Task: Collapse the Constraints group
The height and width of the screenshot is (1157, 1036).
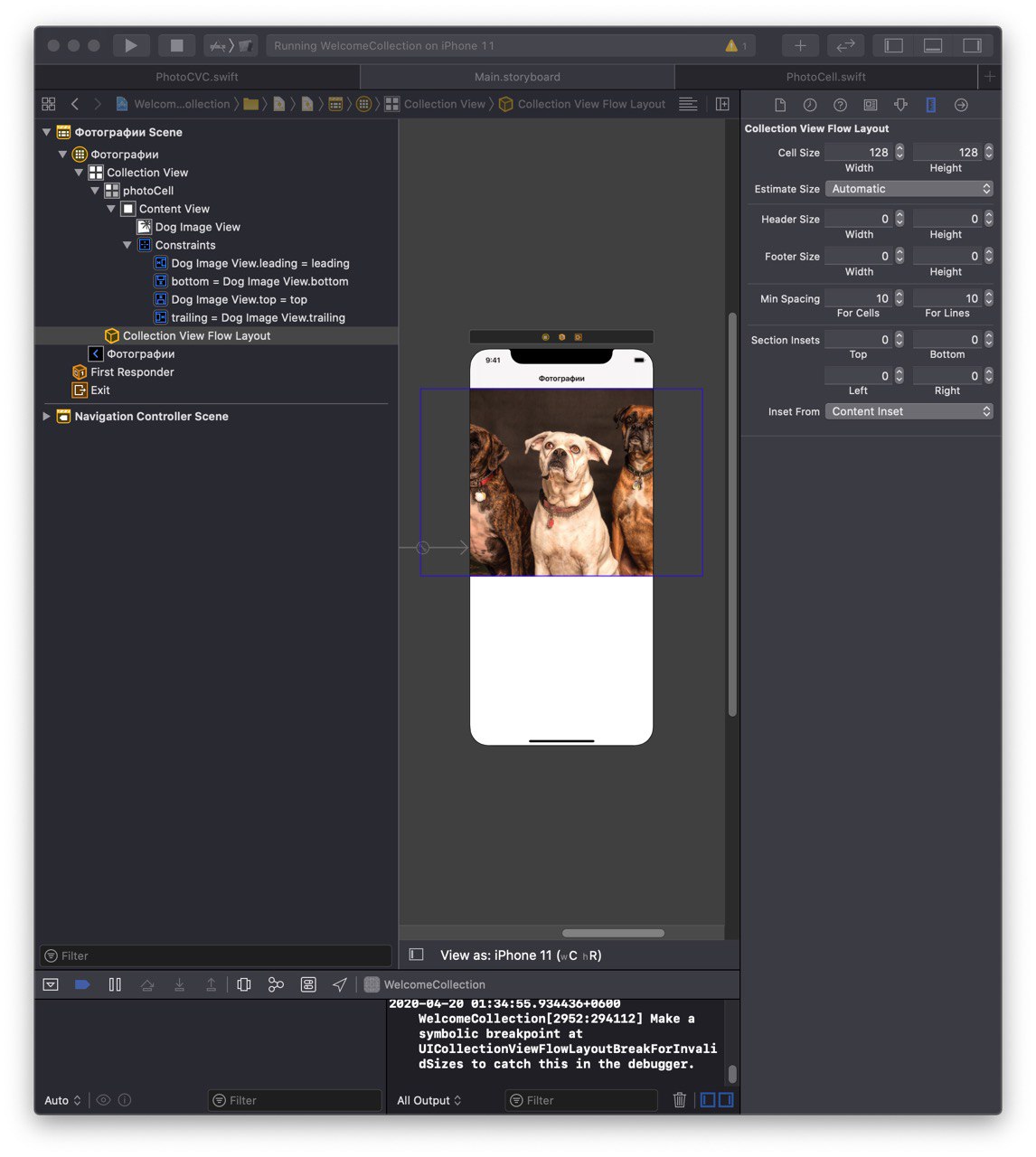Action: [x=127, y=245]
